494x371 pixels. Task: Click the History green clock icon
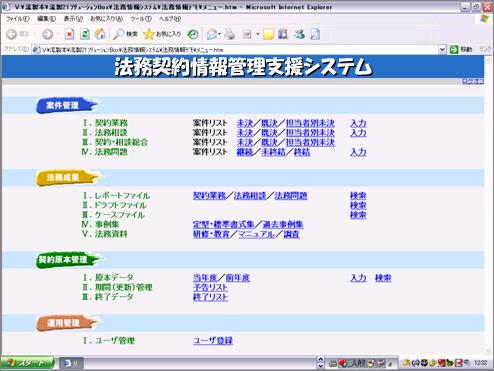(x=193, y=34)
